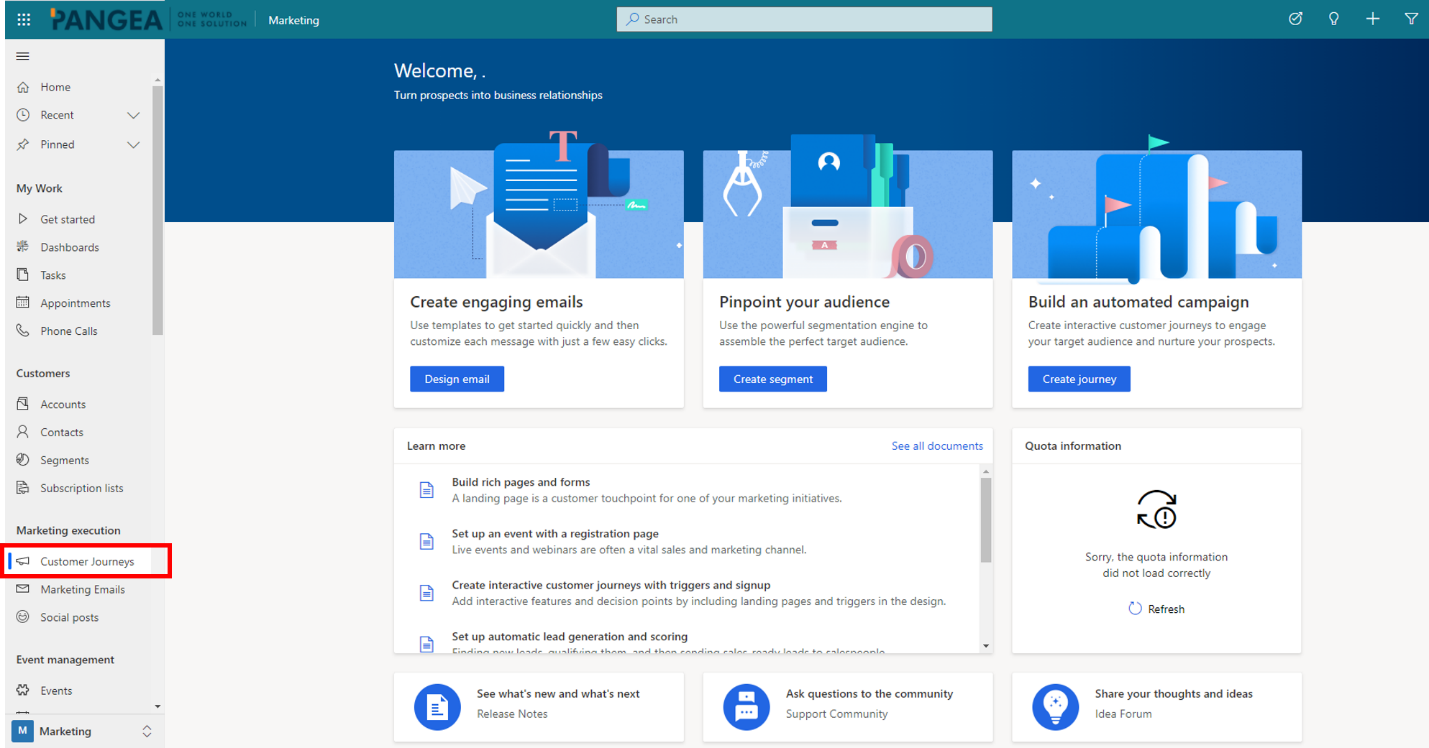Open the lightbulb search assistance icon
The width and height of the screenshot is (1429, 748).
(x=1334, y=18)
